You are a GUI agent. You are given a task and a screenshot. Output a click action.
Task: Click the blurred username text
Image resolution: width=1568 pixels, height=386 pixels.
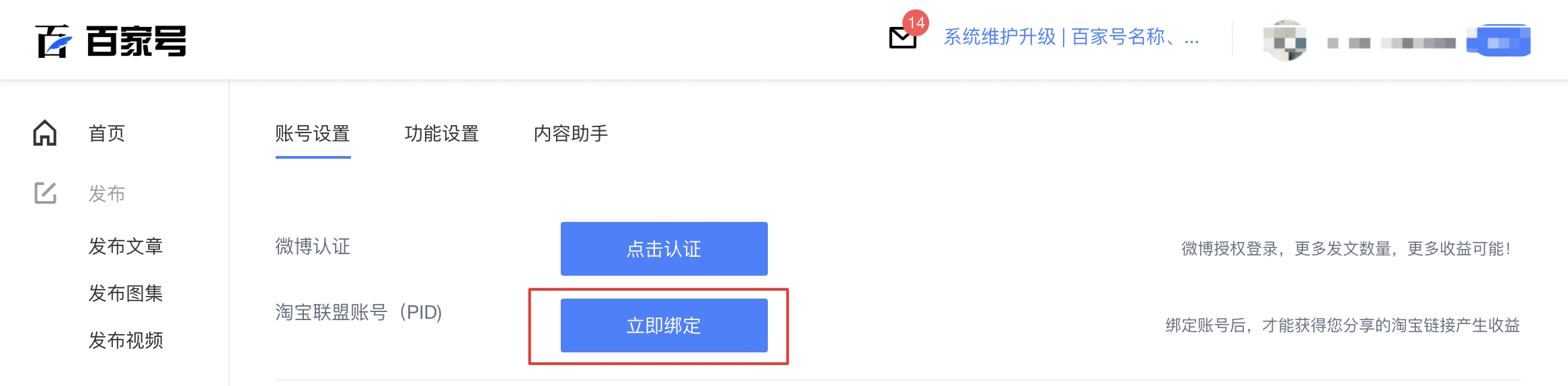tap(1391, 43)
